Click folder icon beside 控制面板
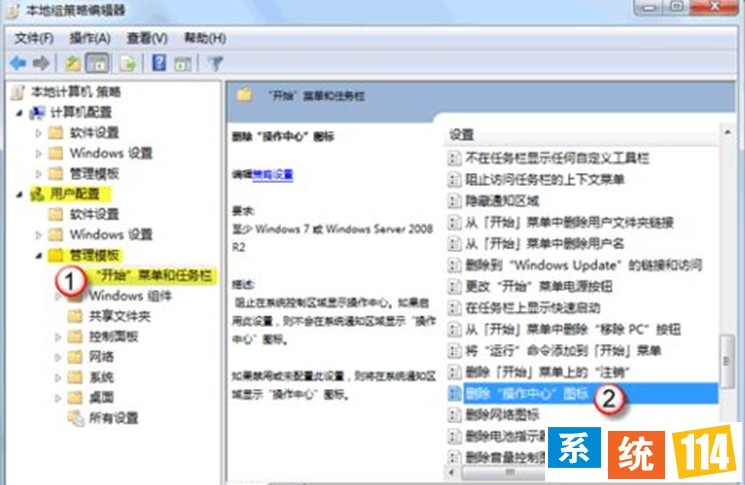The width and height of the screenshot is (745, 485). click(x=75, y=336)
